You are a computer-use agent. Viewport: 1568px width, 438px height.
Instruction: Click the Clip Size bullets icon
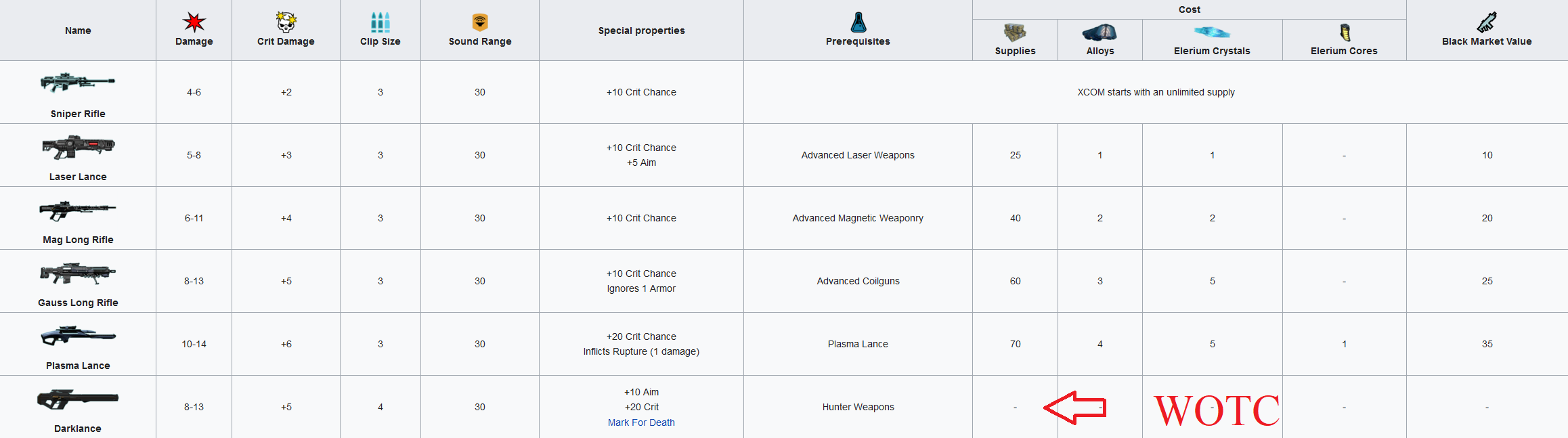click(x=380, y=22)
